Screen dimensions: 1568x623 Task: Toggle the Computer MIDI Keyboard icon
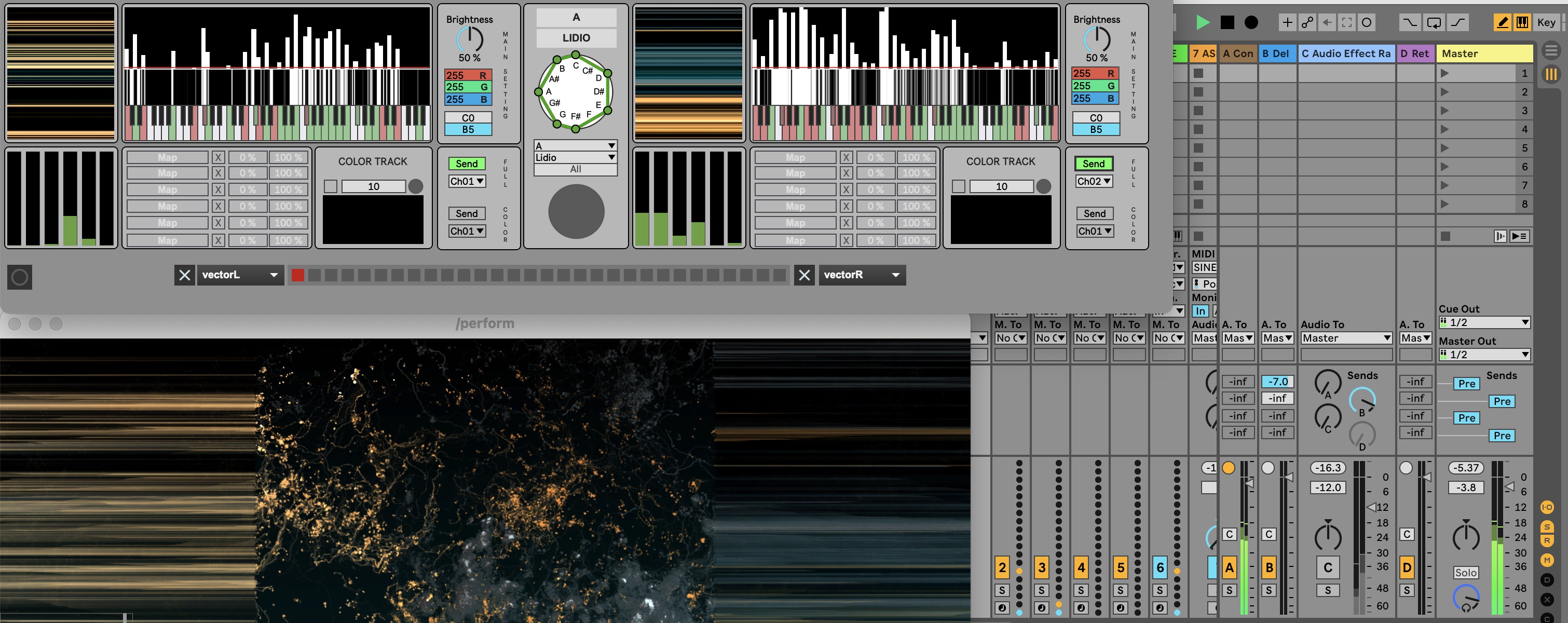[x=1522, y=22]
